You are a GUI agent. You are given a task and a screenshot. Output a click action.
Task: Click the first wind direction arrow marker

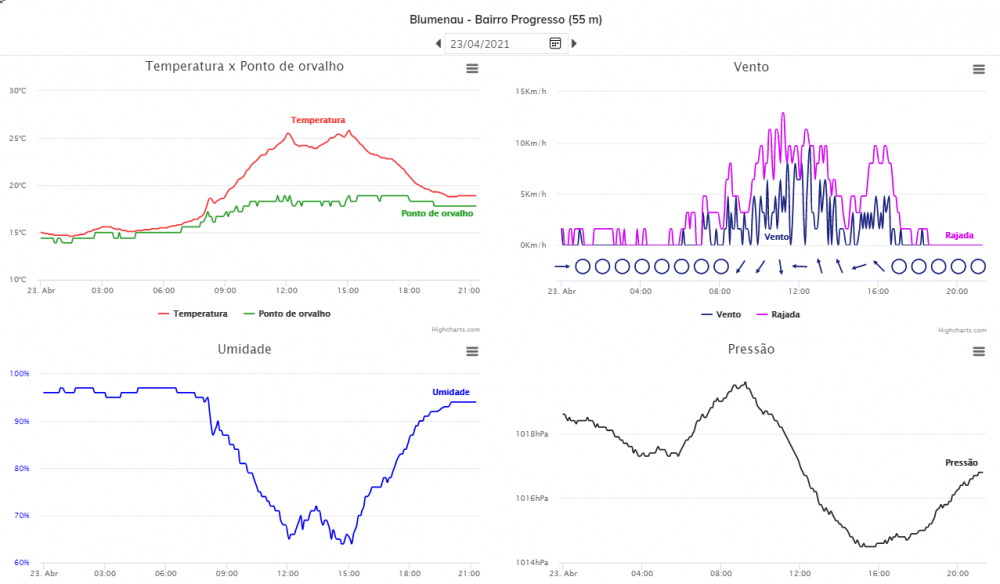pyautogui.click(x=562, y=266)
